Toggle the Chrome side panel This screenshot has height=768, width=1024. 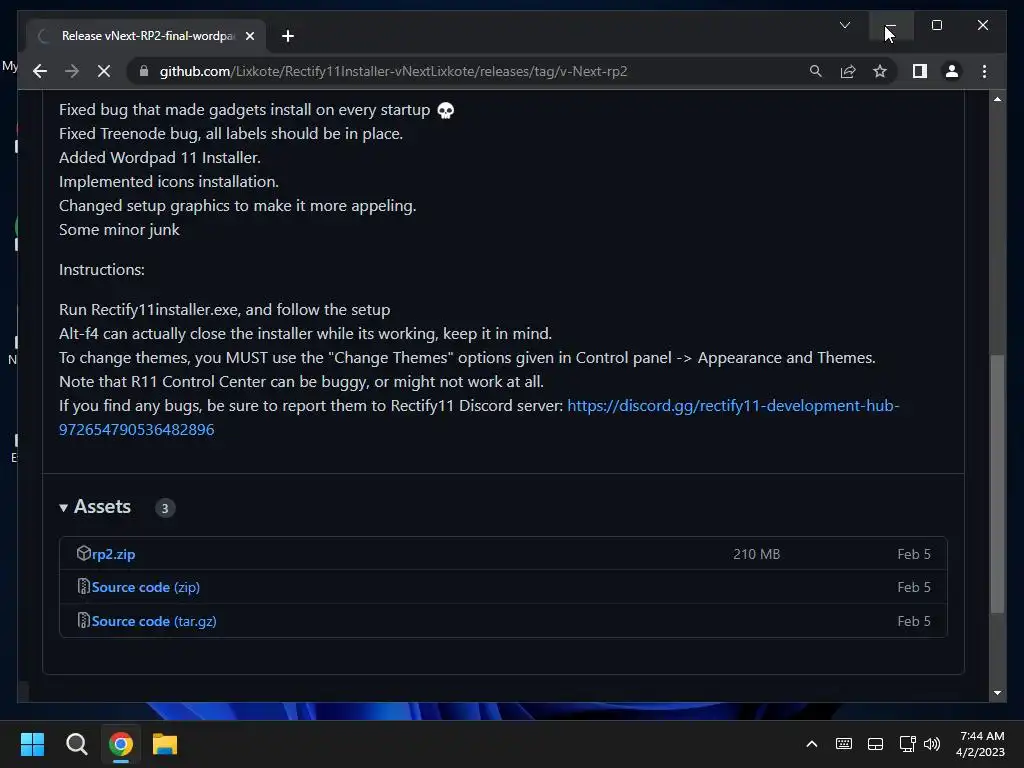(x=920, y=71)
